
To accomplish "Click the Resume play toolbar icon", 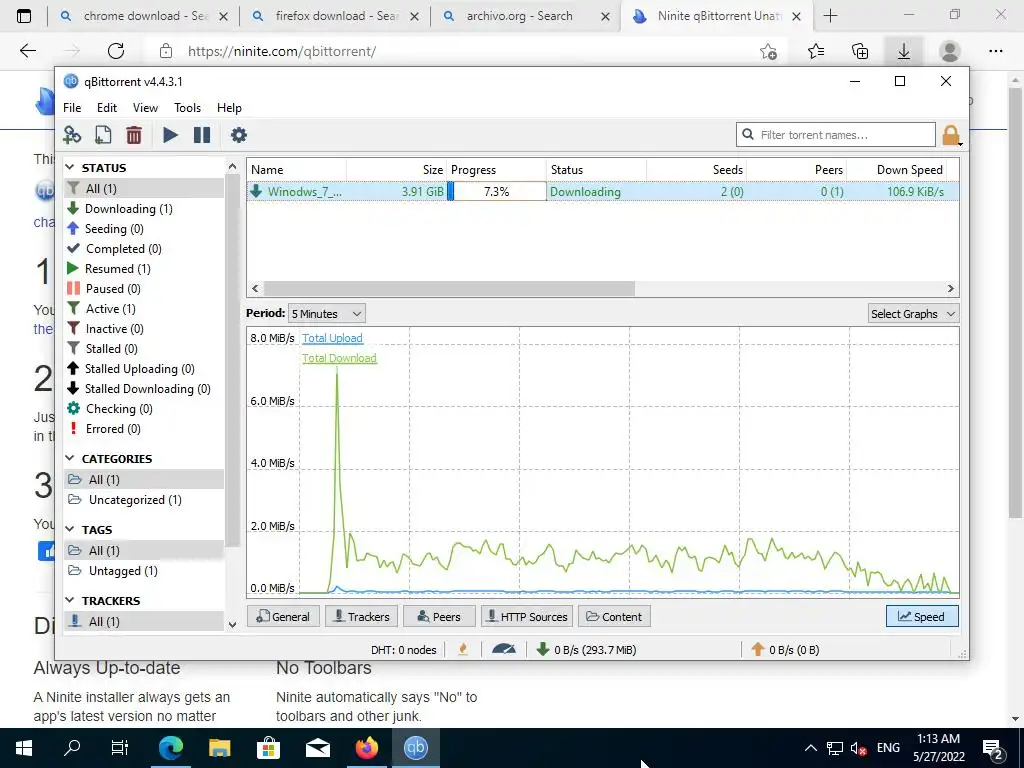I will tap(170, 135).
